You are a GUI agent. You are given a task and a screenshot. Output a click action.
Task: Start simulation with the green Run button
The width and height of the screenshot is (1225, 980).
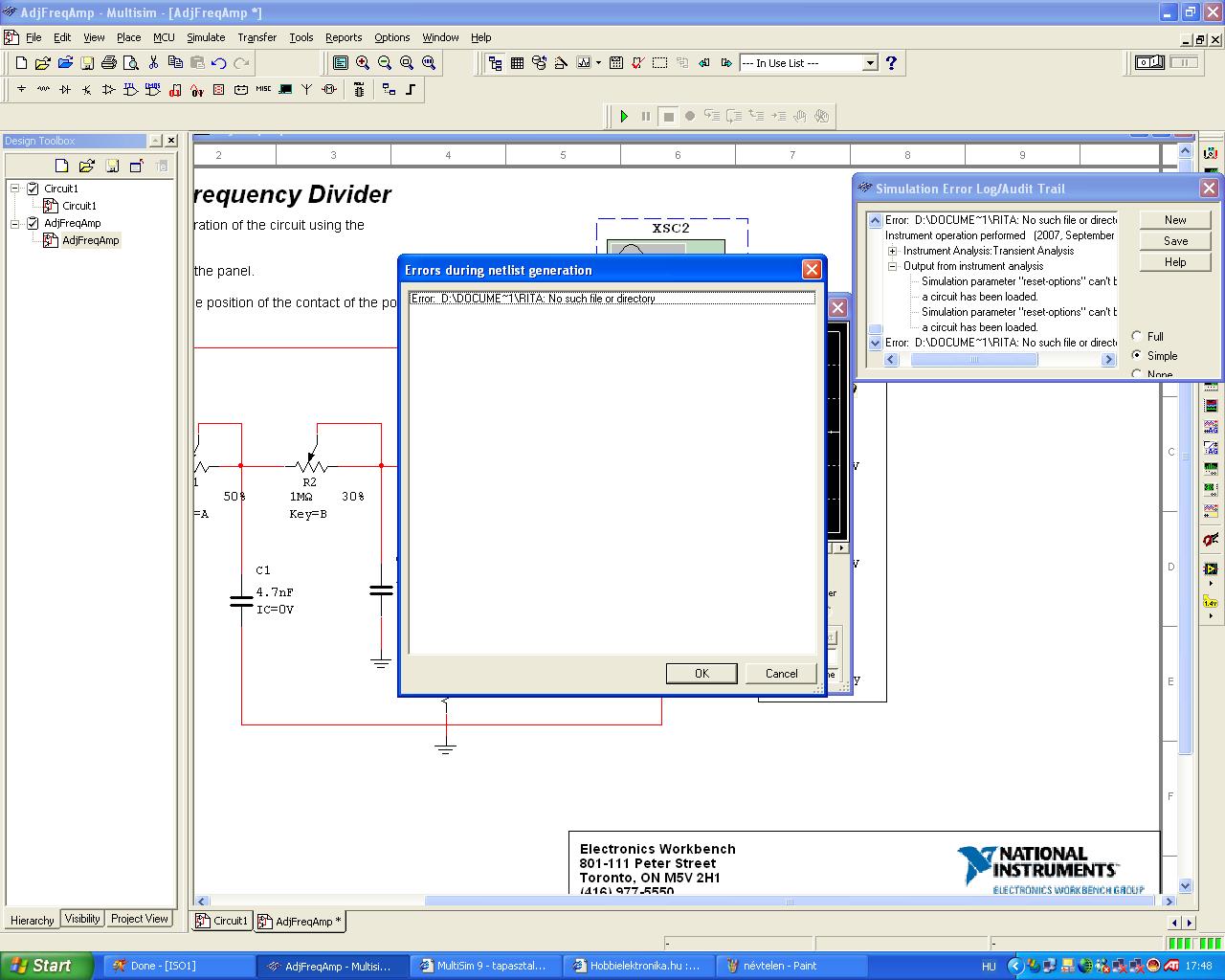click(624, 116)
